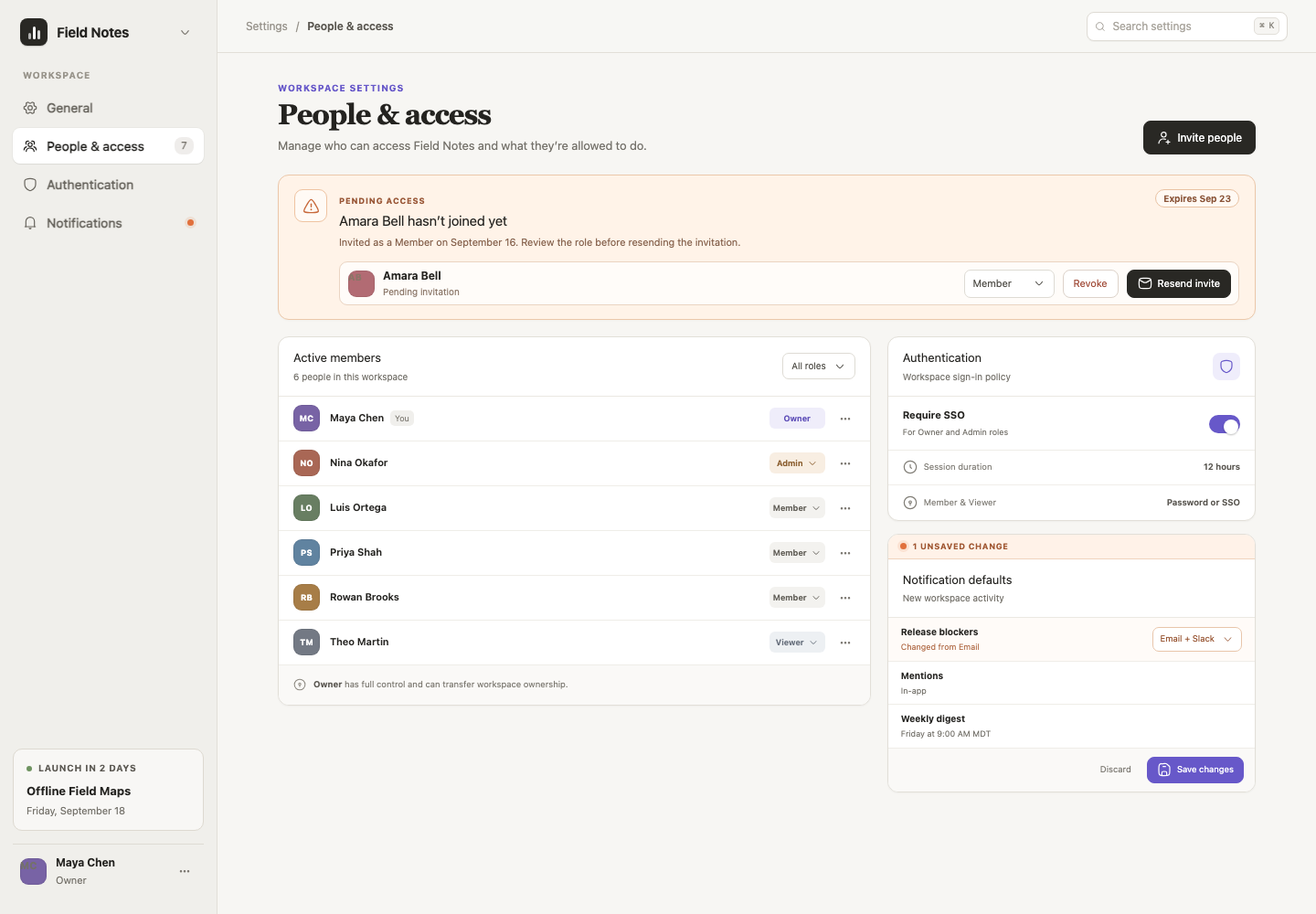Open more options for Luis Ortega

click(845, 508)
